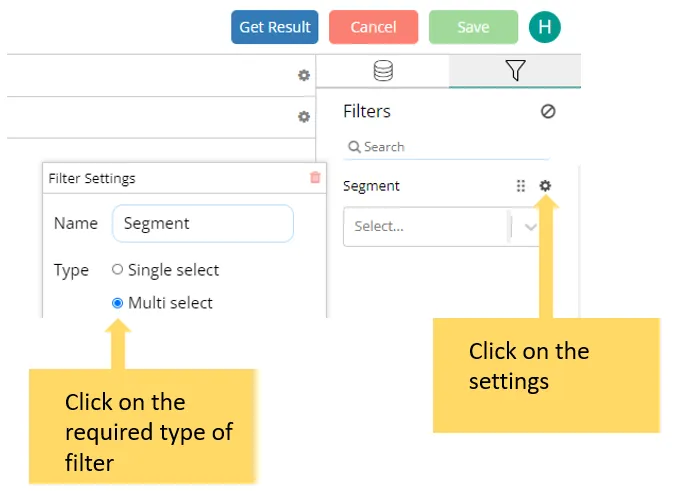Clear all filters using the ban icon
Screen dimensions: 686x491
point(548,112)
